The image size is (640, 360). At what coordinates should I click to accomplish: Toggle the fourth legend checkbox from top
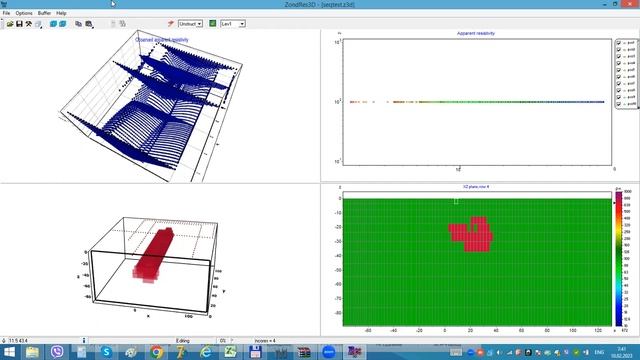pos(619,63)
